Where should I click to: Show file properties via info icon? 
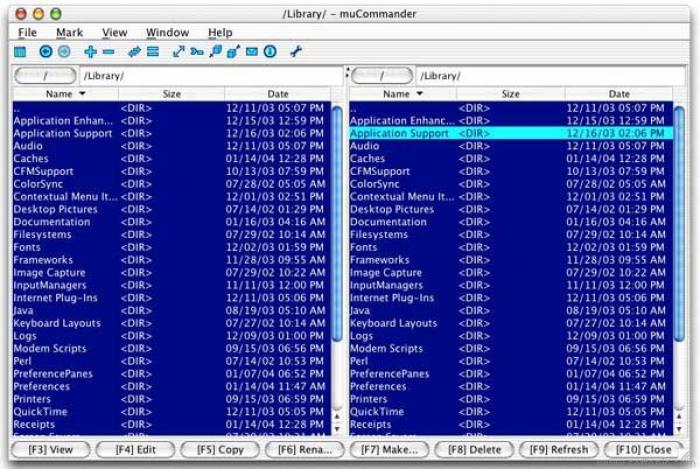270,52
